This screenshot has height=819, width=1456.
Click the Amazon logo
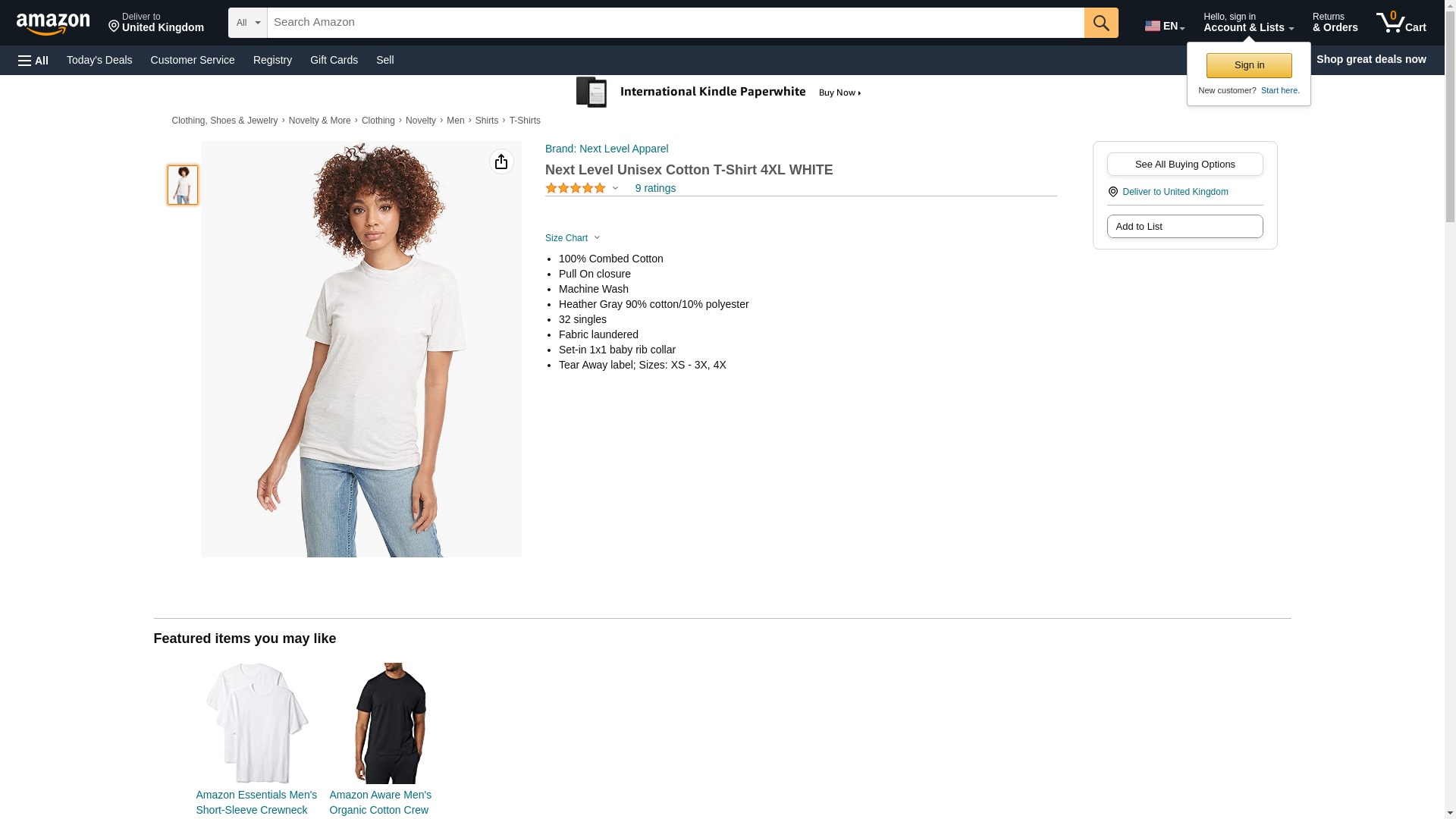53,24
